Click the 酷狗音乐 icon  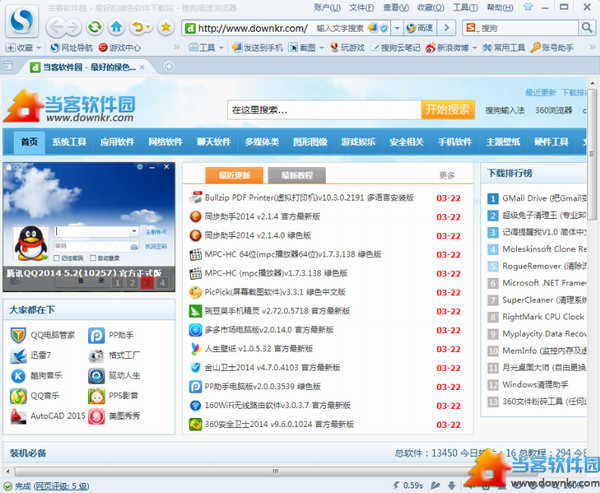click(18, 376)
